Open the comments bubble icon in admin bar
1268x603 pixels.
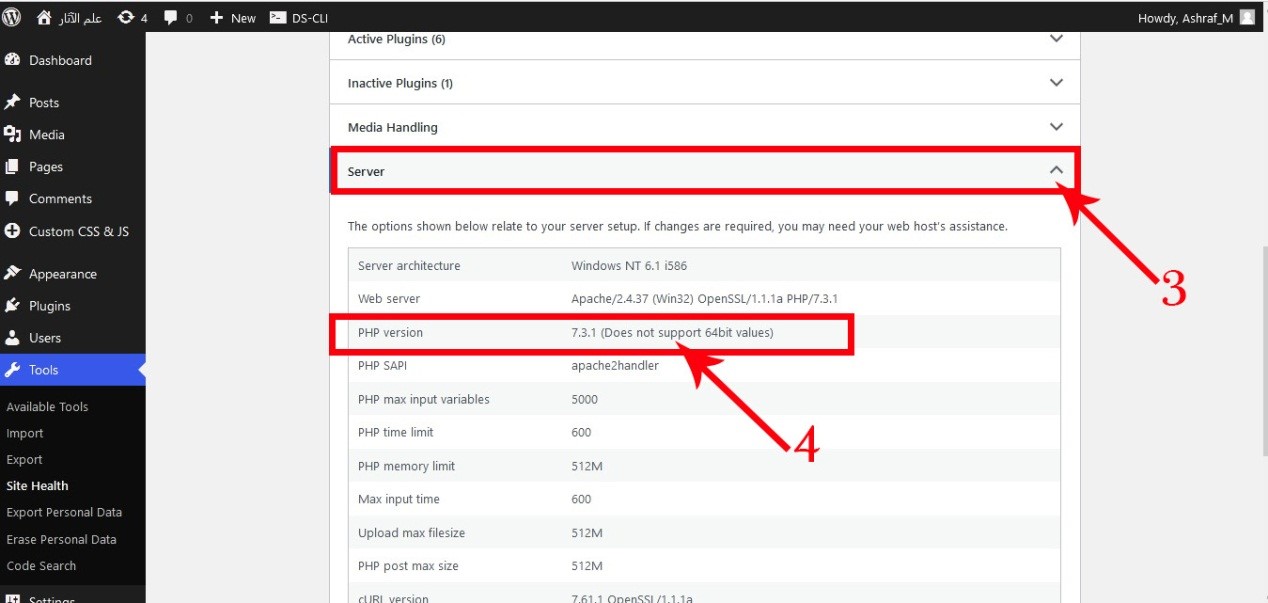[171, 18]
